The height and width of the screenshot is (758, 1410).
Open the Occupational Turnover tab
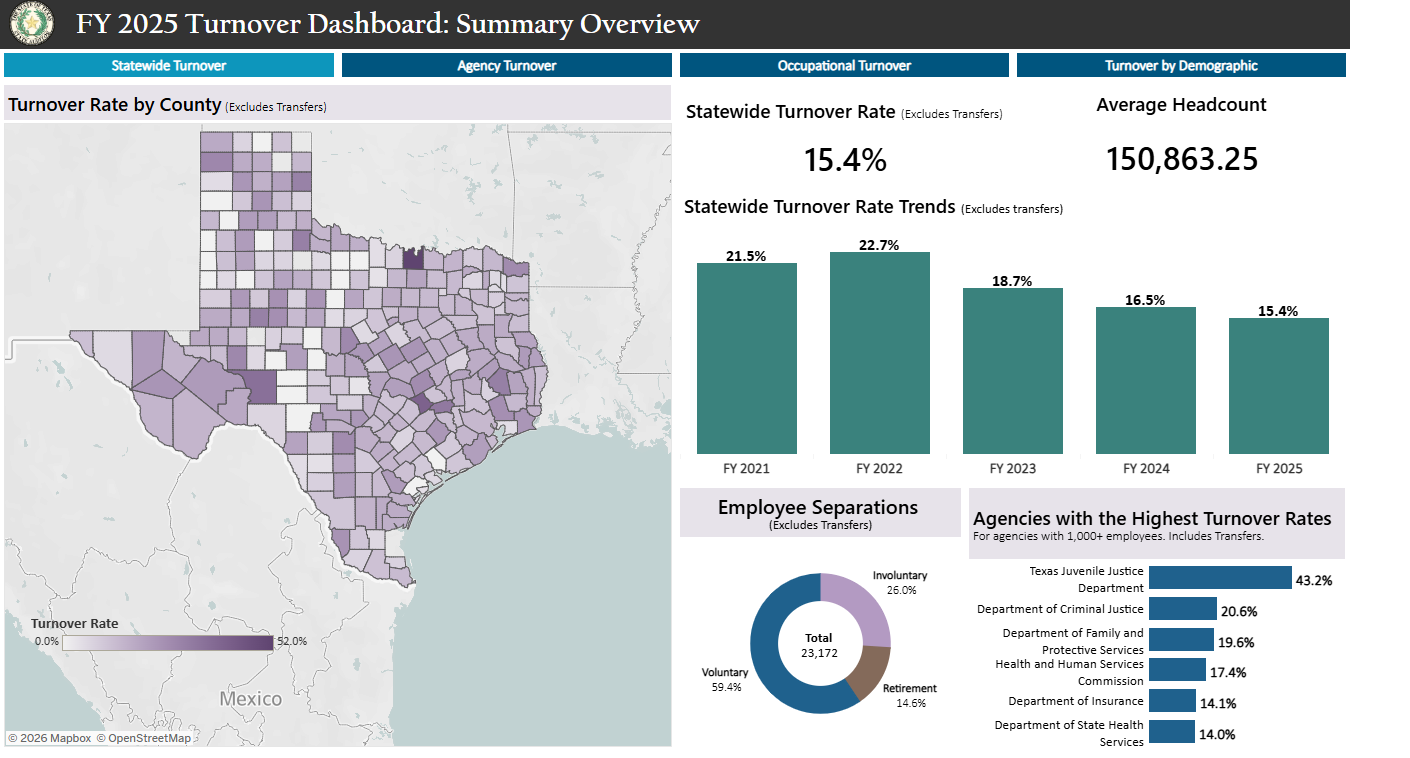coord(844,65)
